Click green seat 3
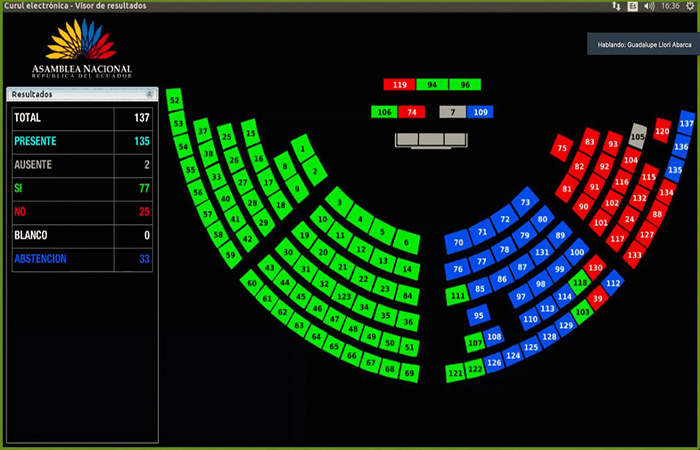 [339, 202]
